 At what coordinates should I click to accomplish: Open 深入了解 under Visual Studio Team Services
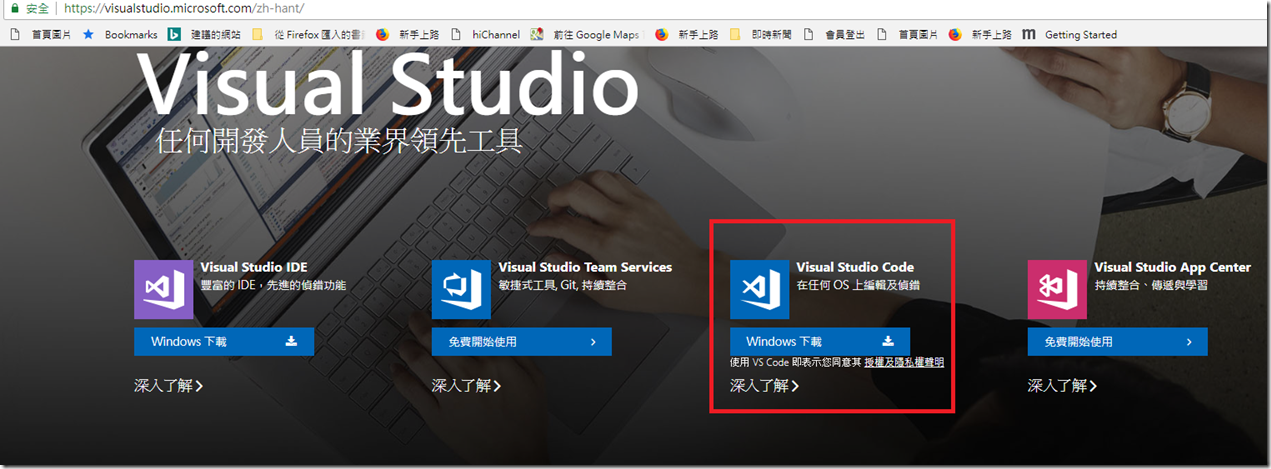click(466, 385)
